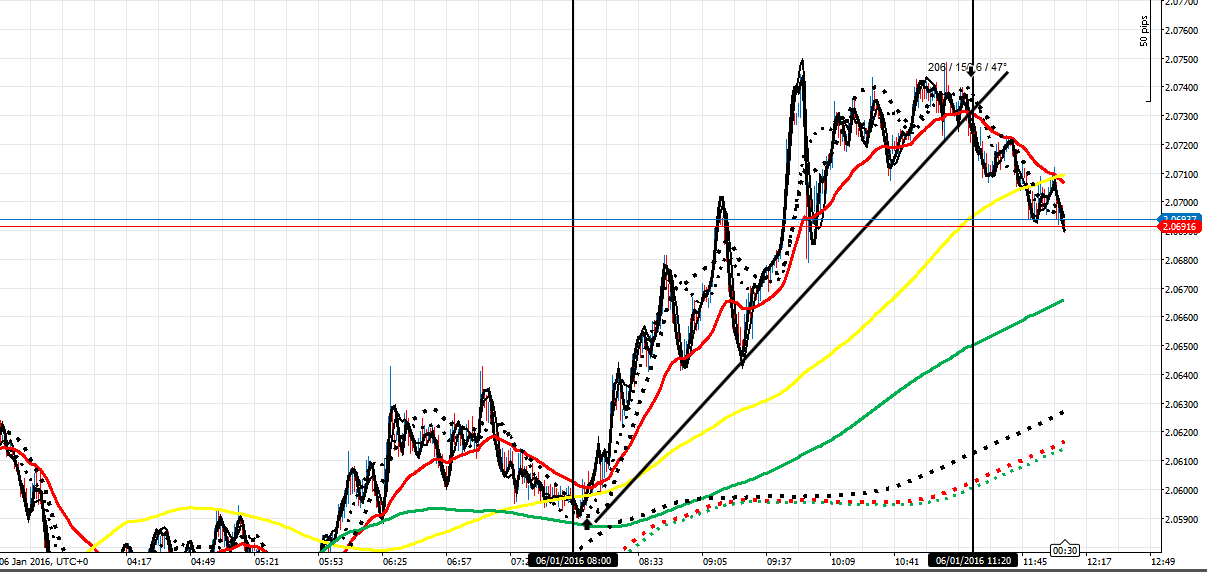Screen dimensions: 1207x572
Task: Click the 2.07500 price axis level
Action: click(1181, 59)
